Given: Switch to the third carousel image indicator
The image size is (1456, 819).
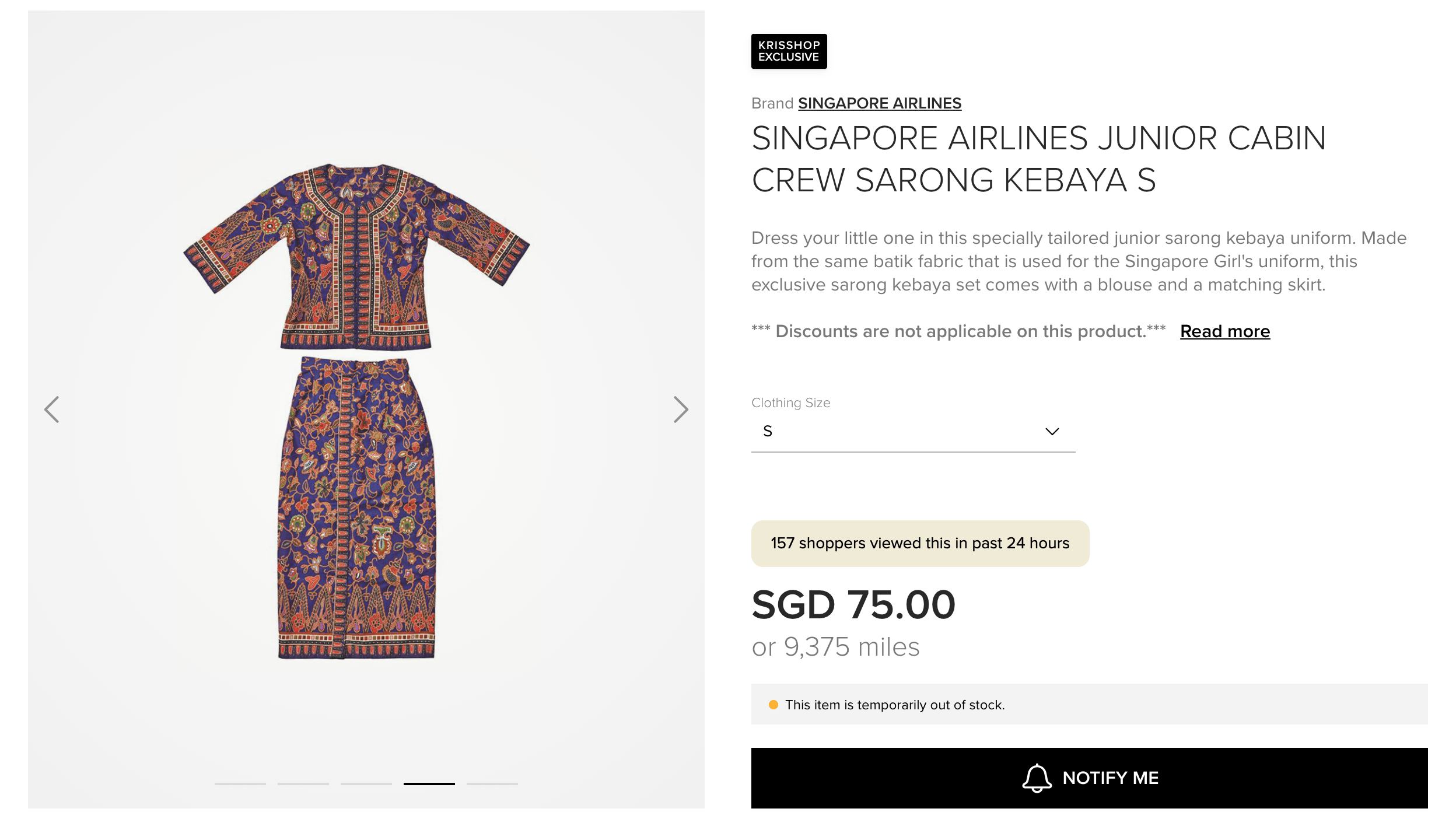Looking at the screenshot, I should pyautogui.click(x=366, y=783).
